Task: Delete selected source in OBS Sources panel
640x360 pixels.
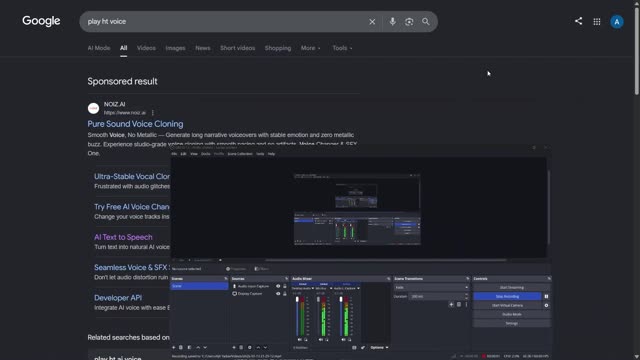Action: click(x=241, y=347)
